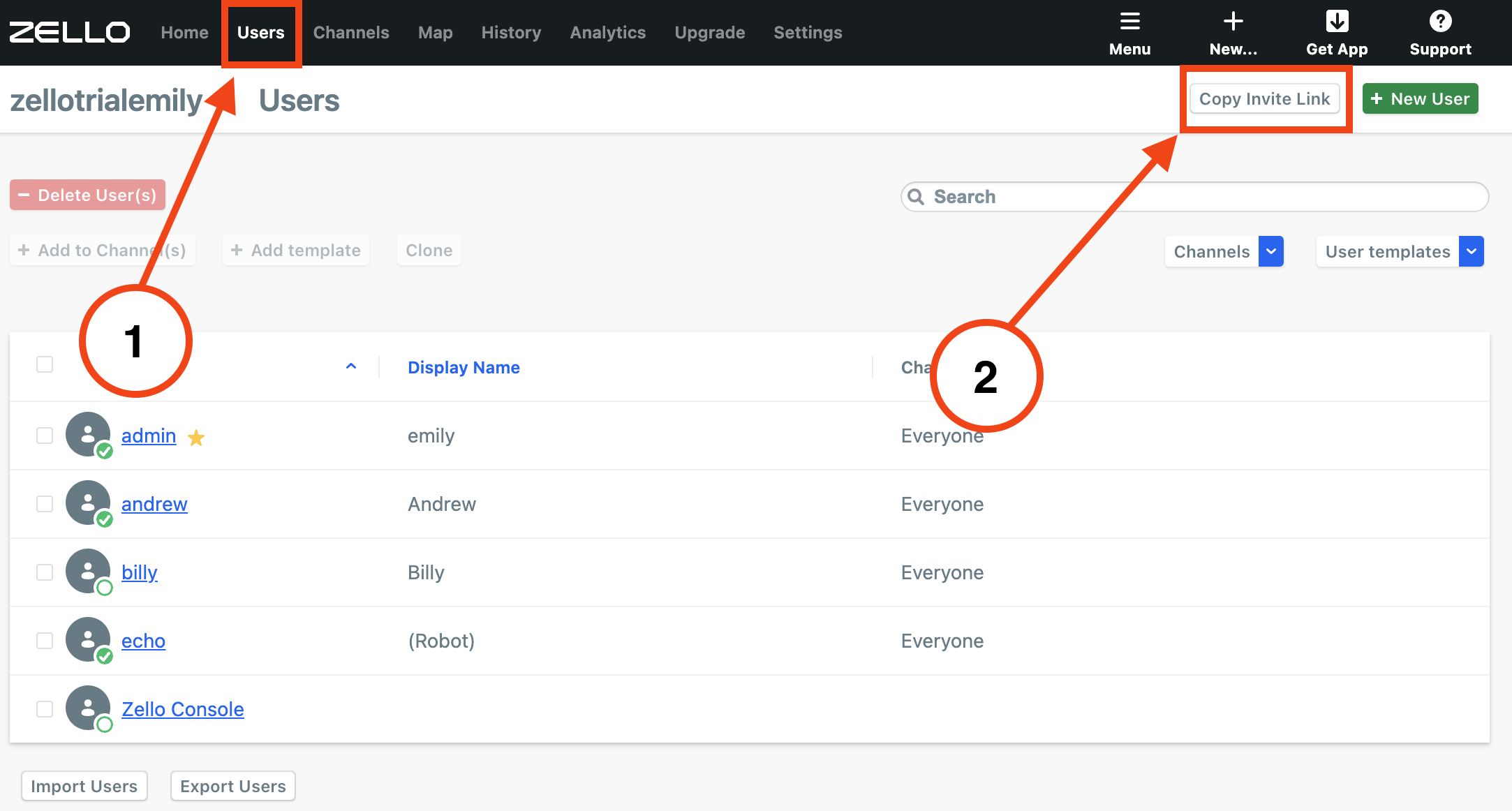Click andrew's user avatar
Image resolution: width=1512 pixels, height=811 pixels.
tap(88, 503)
